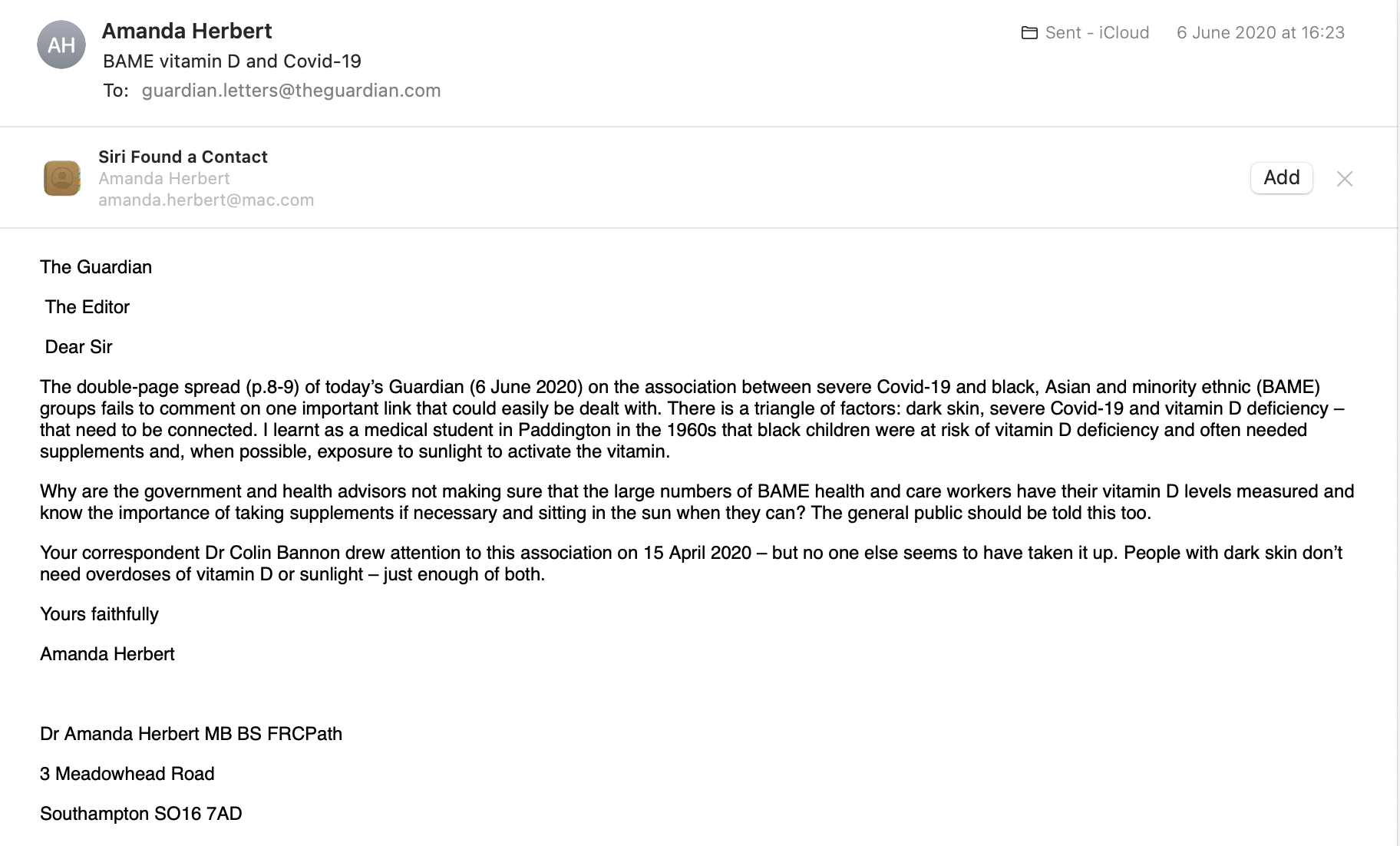
Task: Click the 3 Meadowhead Road address line
Action: (x=127, y=774)
